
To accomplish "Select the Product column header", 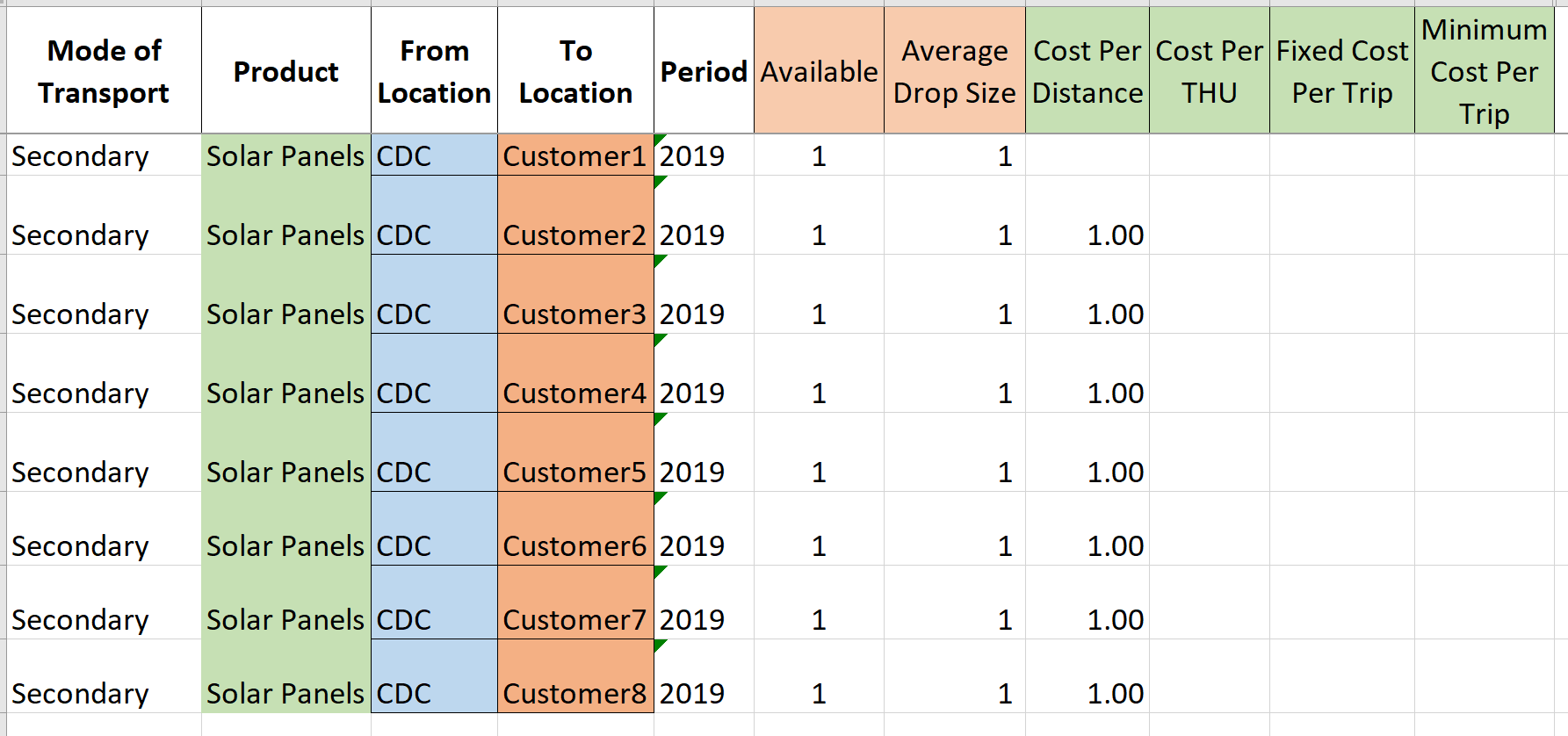I will point(286,70).
